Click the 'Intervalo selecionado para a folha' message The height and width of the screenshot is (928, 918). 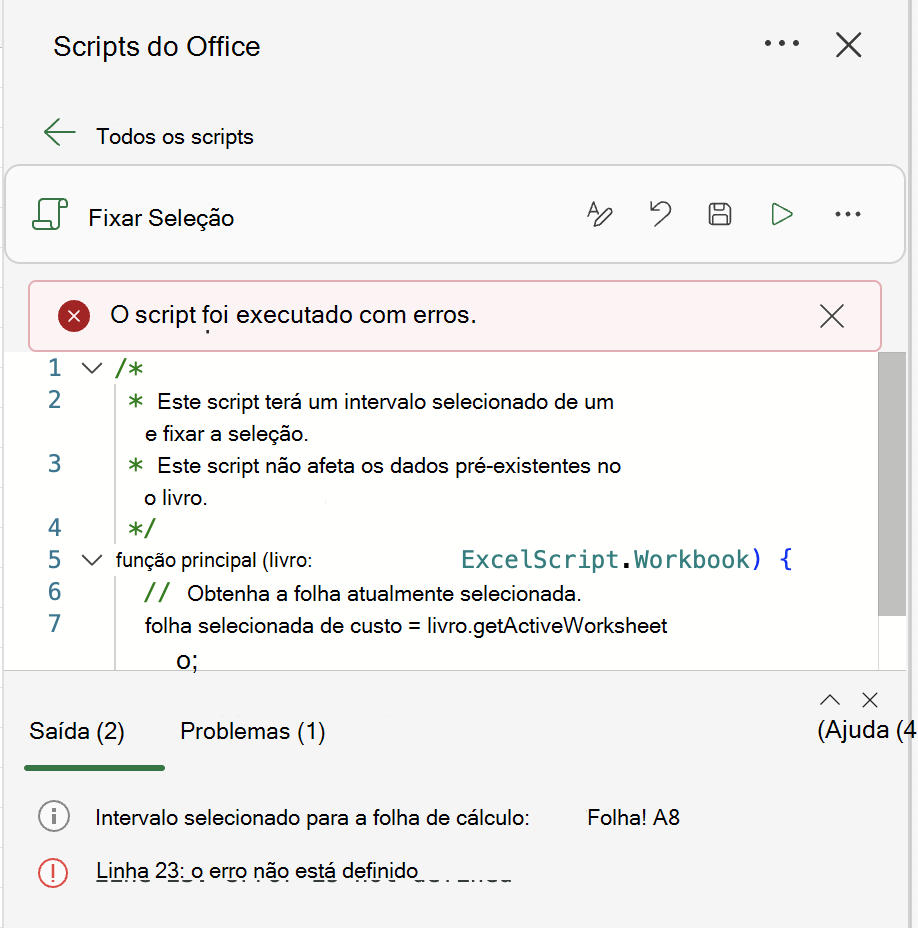pyautogui.click(x=313, y=818)
